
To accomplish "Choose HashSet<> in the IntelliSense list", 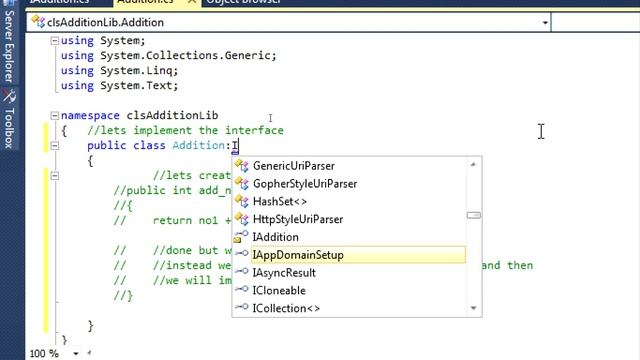I will [280, 202].
